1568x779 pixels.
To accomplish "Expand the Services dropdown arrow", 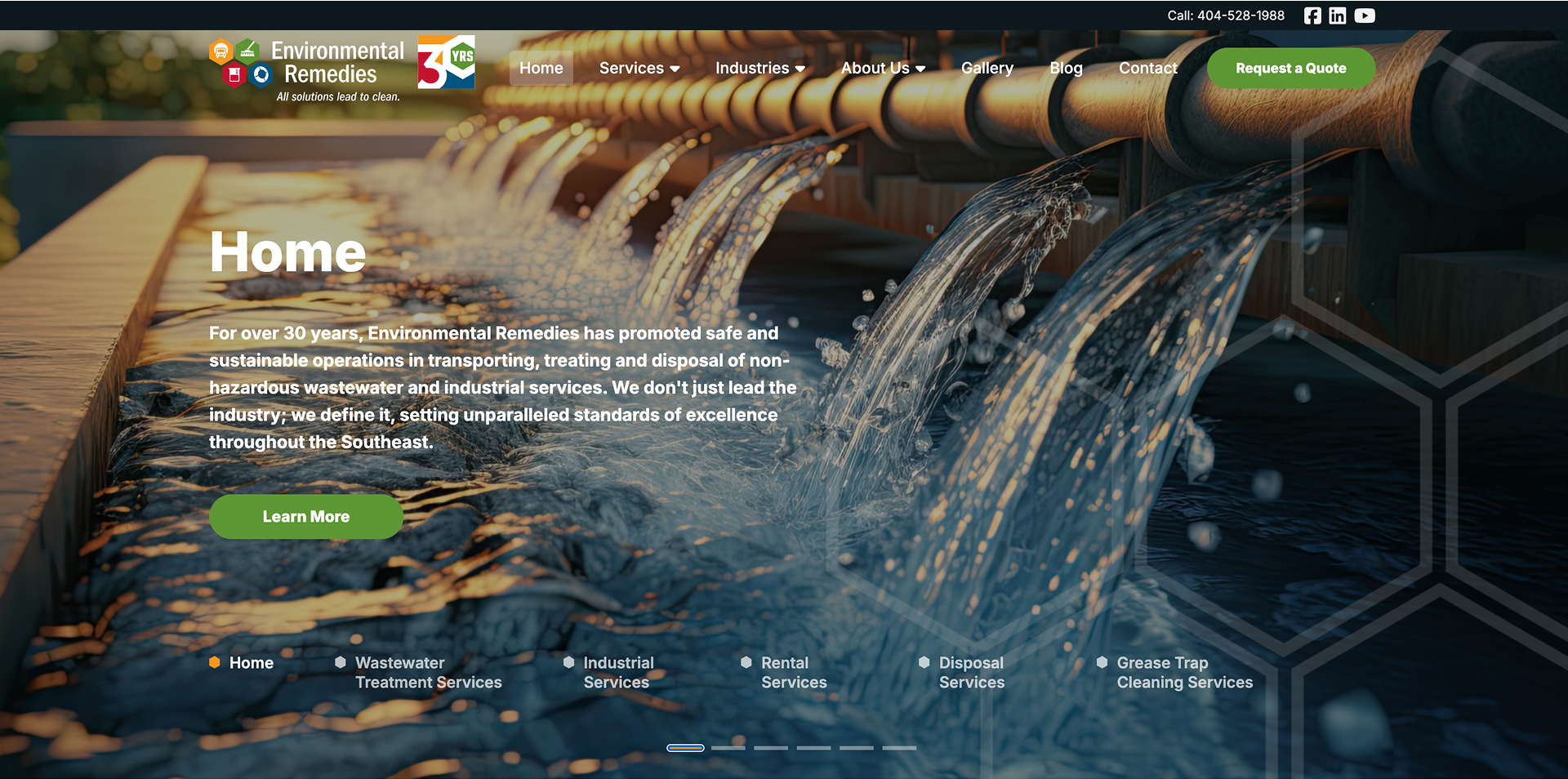I will point(675,69).
